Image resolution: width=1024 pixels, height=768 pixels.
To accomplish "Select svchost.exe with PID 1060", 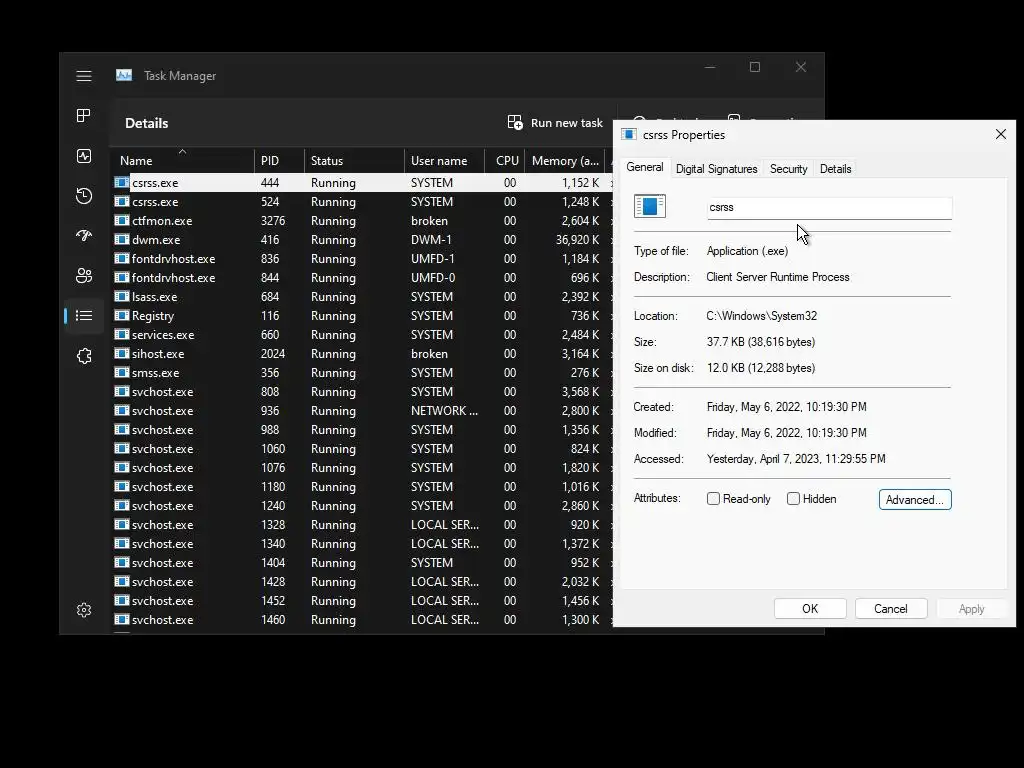I will click(x=362, y=449).
